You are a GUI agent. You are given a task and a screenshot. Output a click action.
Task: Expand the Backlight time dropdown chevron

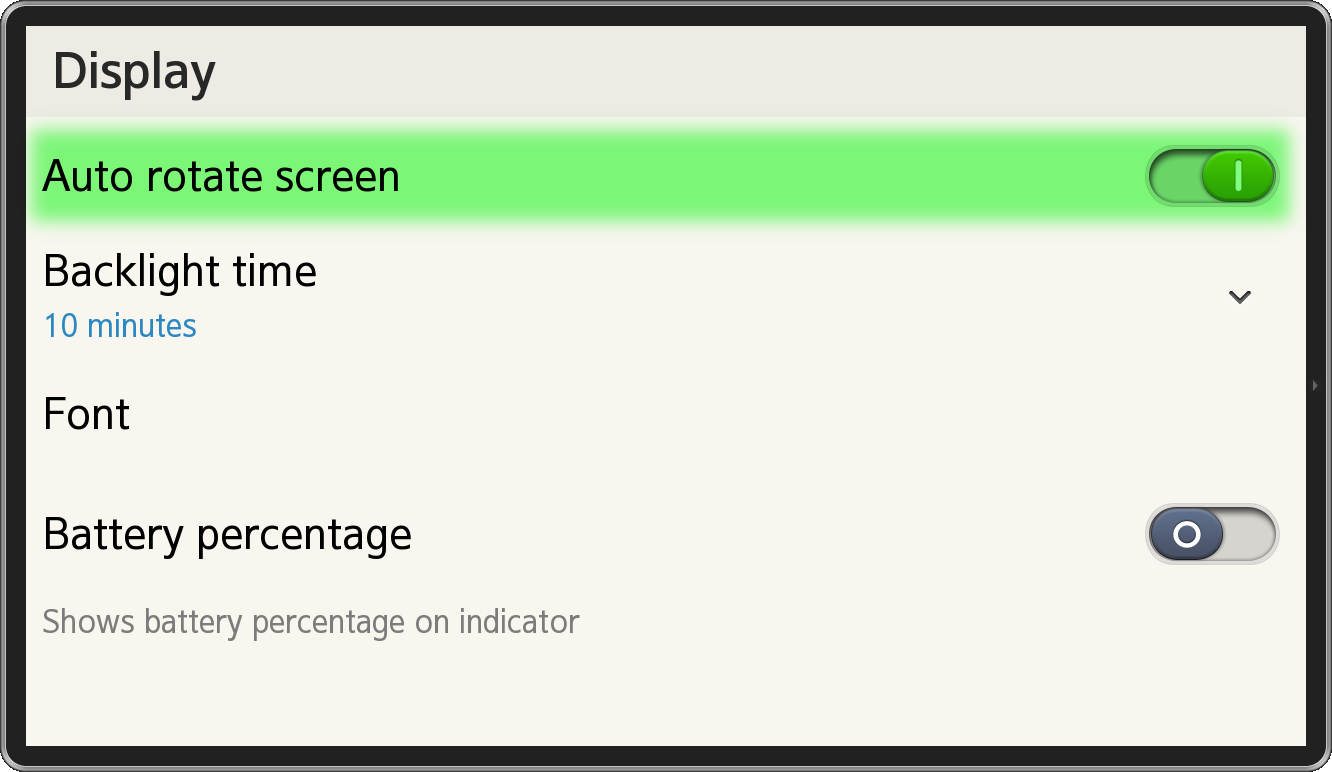tap(1240, 297)
